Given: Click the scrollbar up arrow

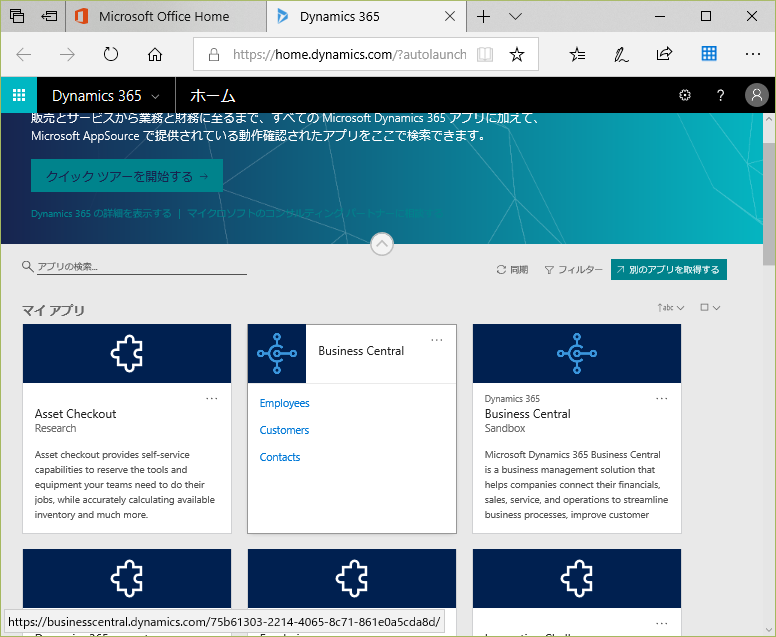Looking at the screenshot, I should click(x=769, y=119).
